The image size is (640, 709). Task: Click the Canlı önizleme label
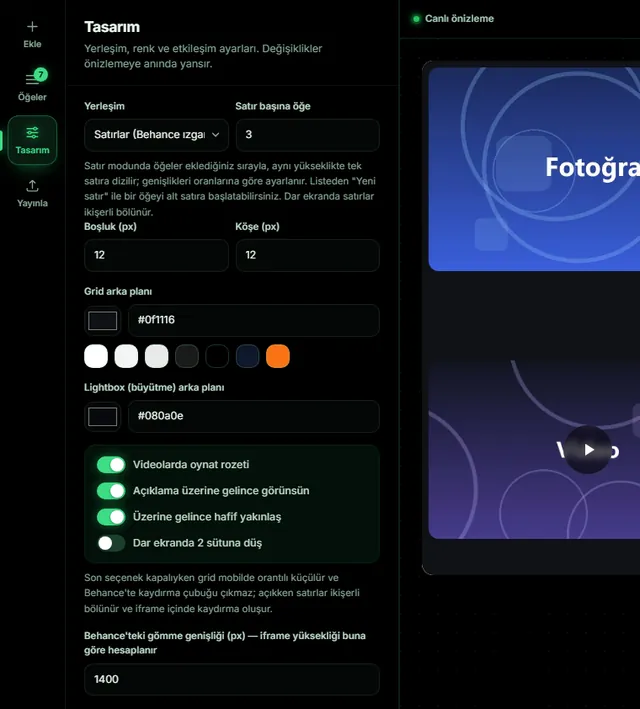point(459,19)
